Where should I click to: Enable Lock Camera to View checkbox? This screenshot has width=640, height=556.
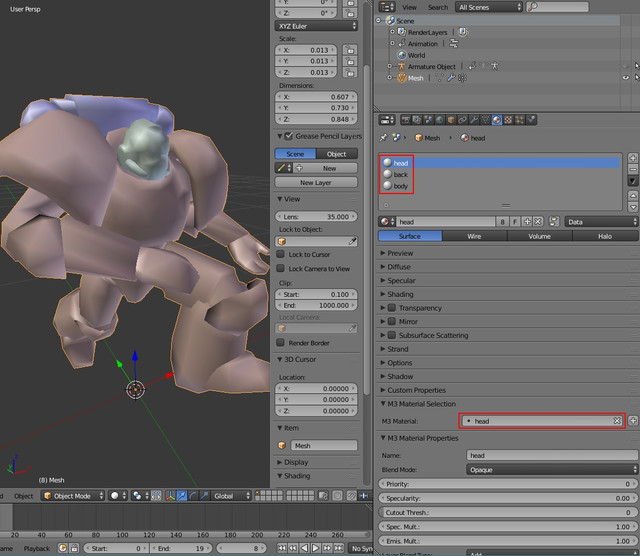click(x=280, y=268)
